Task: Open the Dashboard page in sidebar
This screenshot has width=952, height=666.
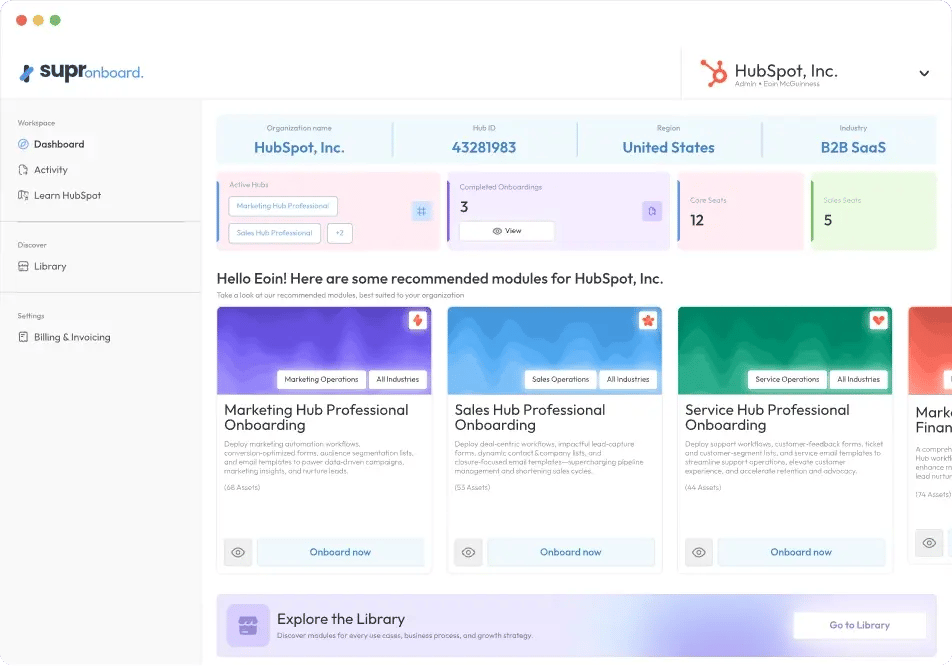Action: pyautogui.click(x=59, y=144)
